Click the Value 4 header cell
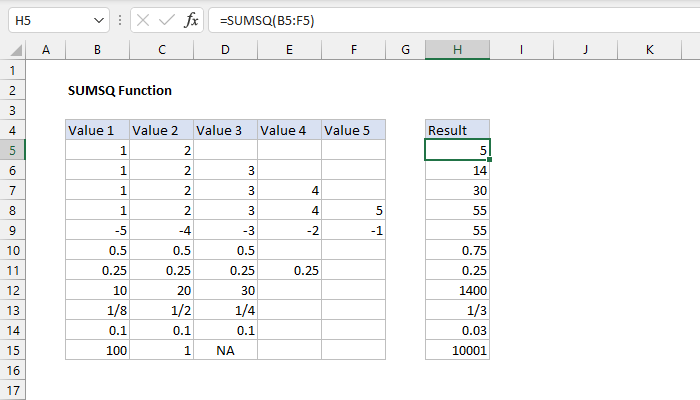700x400 pixels. pyautogui.click(x=289, y=130)
